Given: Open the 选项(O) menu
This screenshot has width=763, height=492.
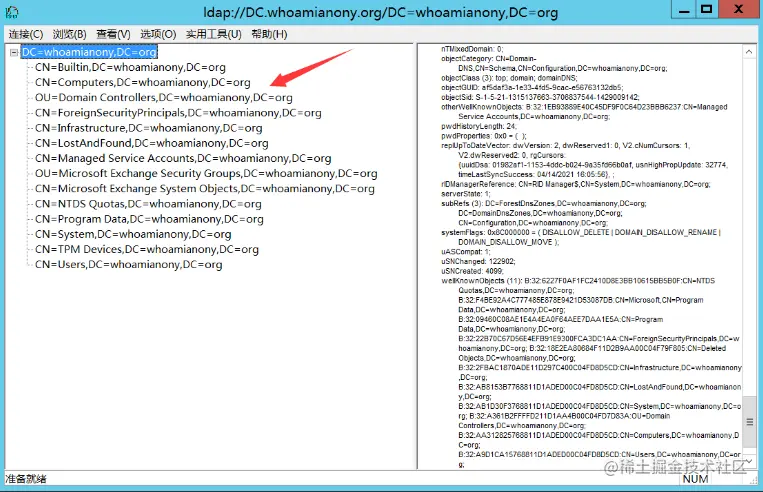Looking at the screenshot, I should [158, 34].
